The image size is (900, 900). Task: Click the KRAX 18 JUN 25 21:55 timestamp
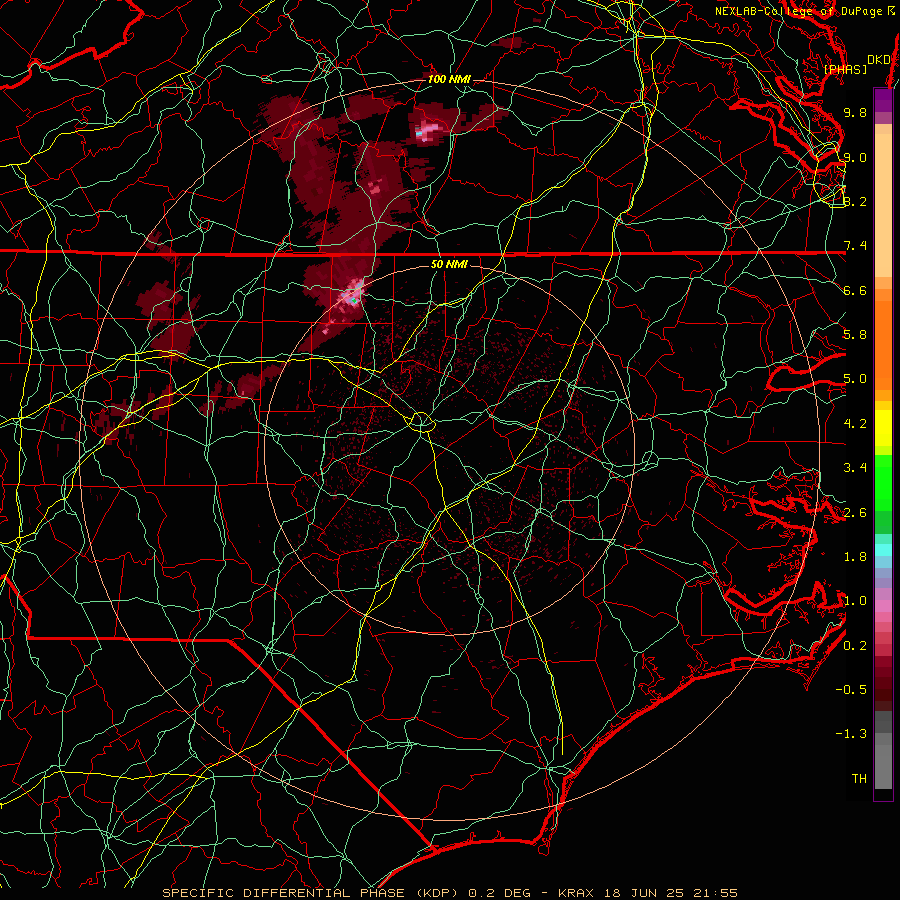647,893
